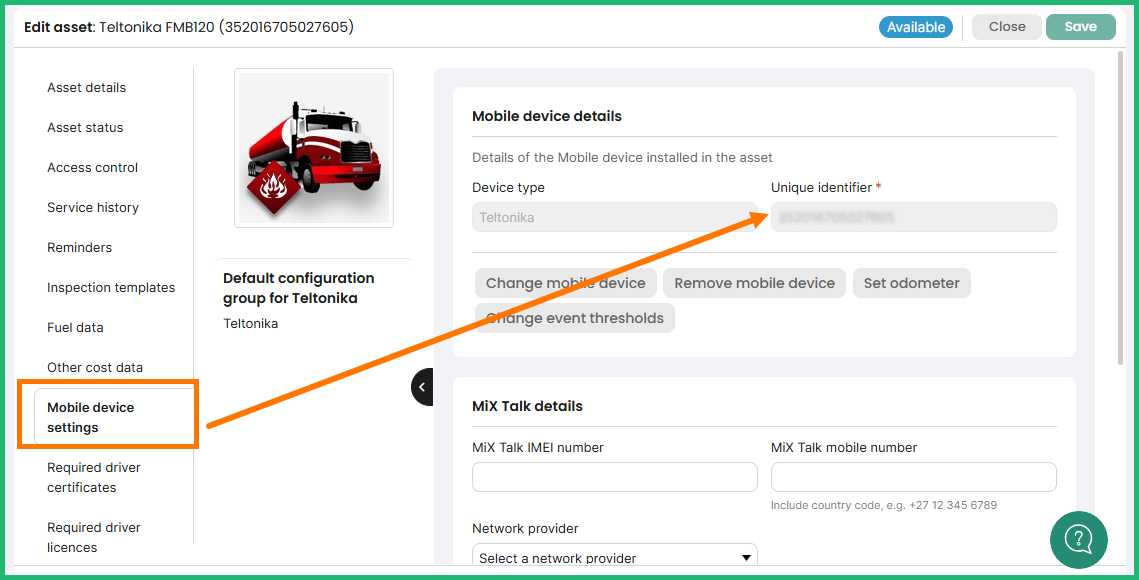Go to Access control section

pyautogui.click(x=93, y=168)
